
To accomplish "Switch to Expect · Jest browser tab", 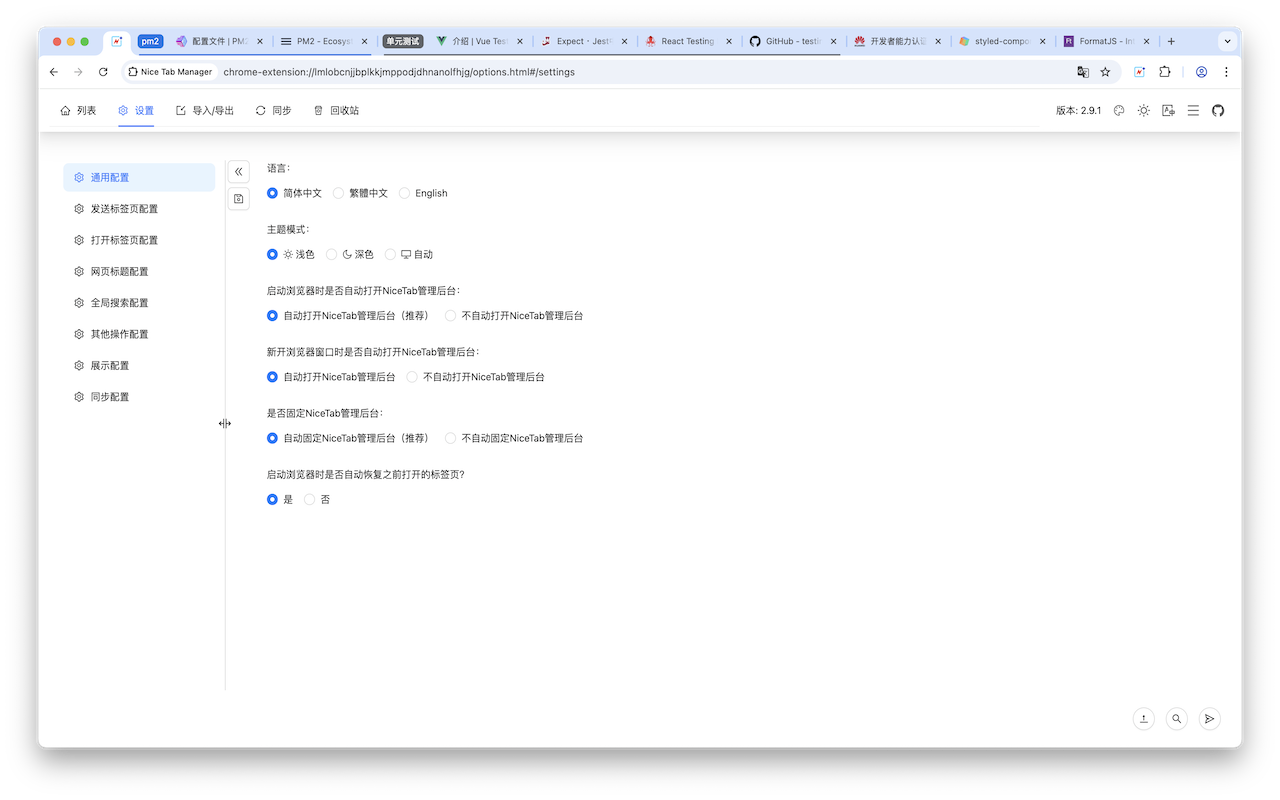I will [584, 41].
